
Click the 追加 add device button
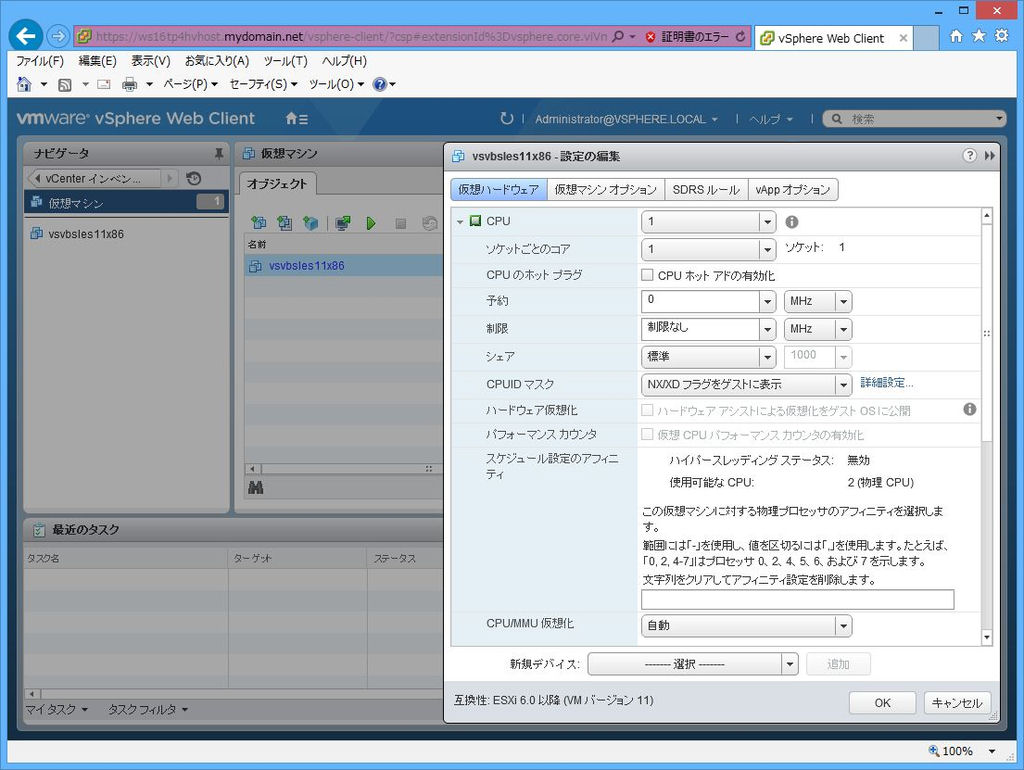coord(839,664)
